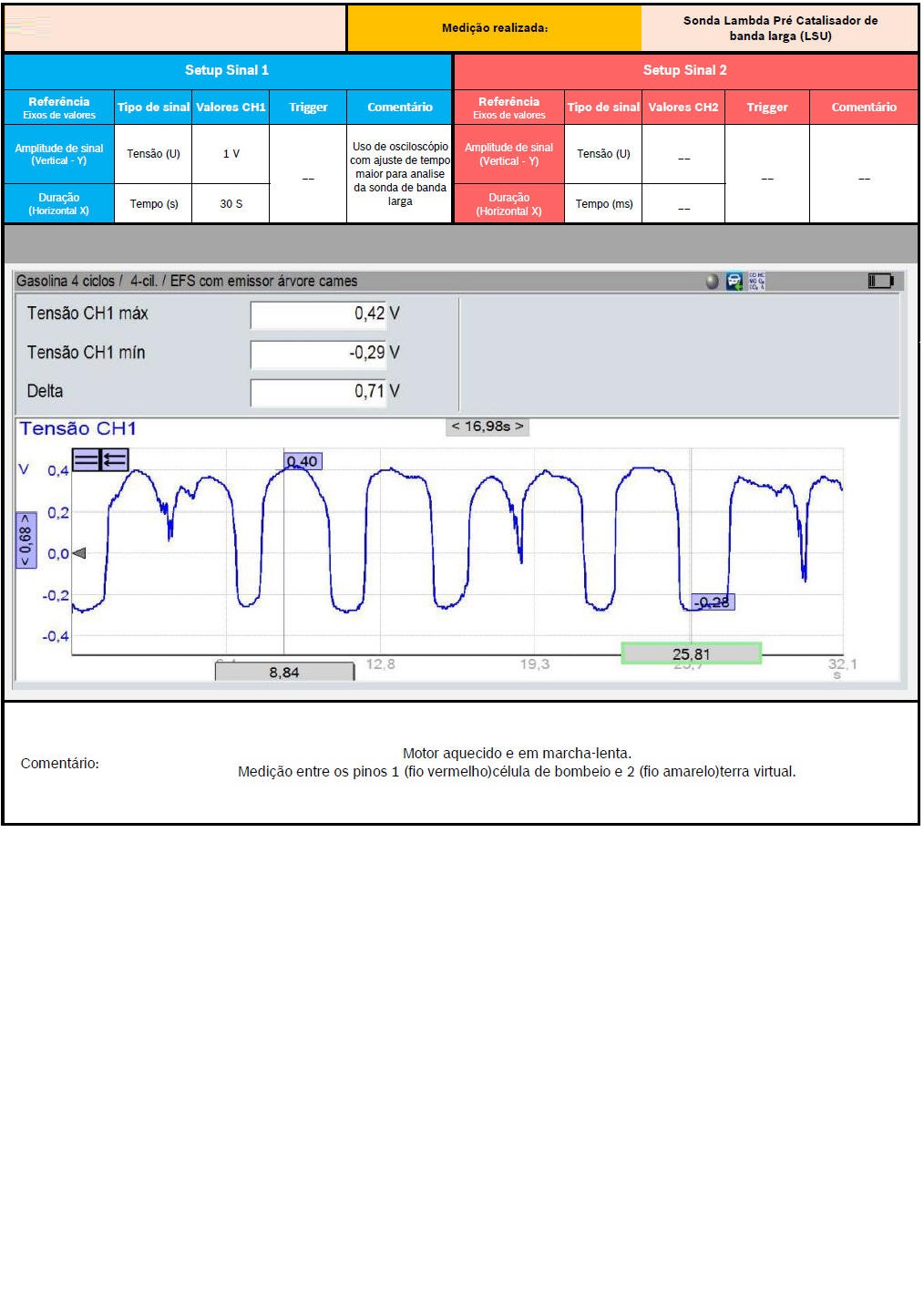This screenshot has width=924, height=1316.
Task: Click the Tensão CH1 máx value field
Action: 319,314
